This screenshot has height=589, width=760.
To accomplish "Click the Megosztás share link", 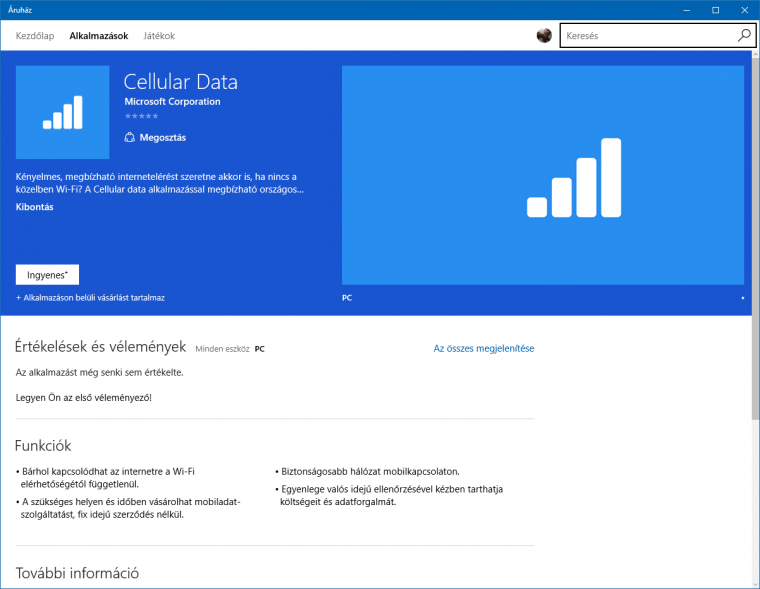I will tap(163, 138).
